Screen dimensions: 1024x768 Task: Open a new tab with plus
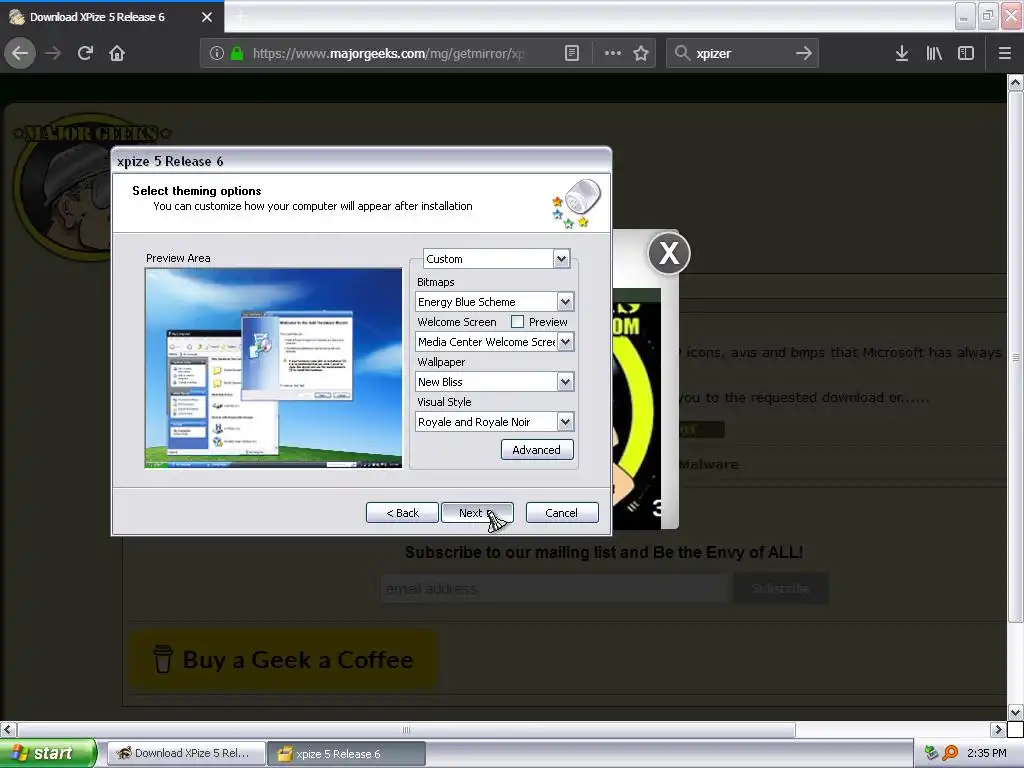[241, 17]
